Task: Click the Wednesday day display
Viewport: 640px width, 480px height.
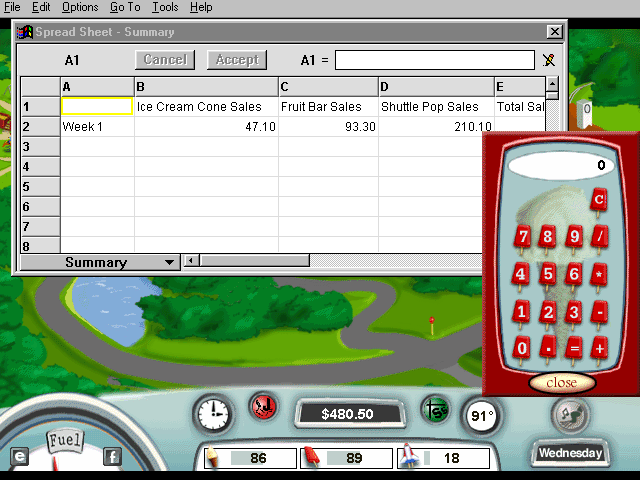Action: pos(570,453)
